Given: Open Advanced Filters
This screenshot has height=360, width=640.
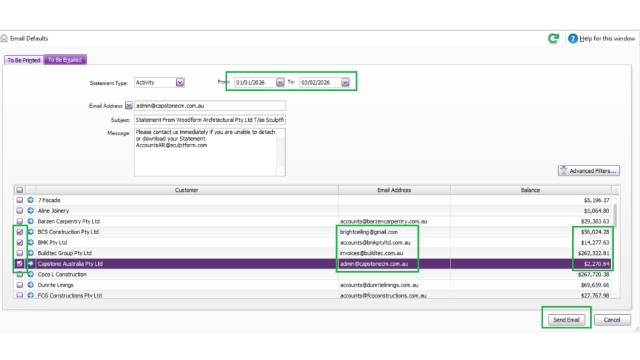Looking at the screenshot, I should [x=589, y=171].
